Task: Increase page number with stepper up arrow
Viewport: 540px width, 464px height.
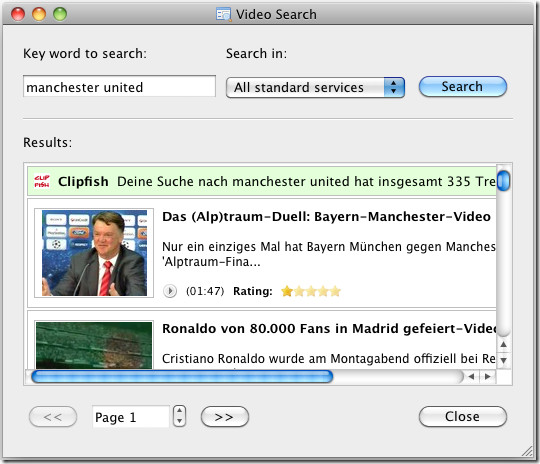Action: (179, 411)
